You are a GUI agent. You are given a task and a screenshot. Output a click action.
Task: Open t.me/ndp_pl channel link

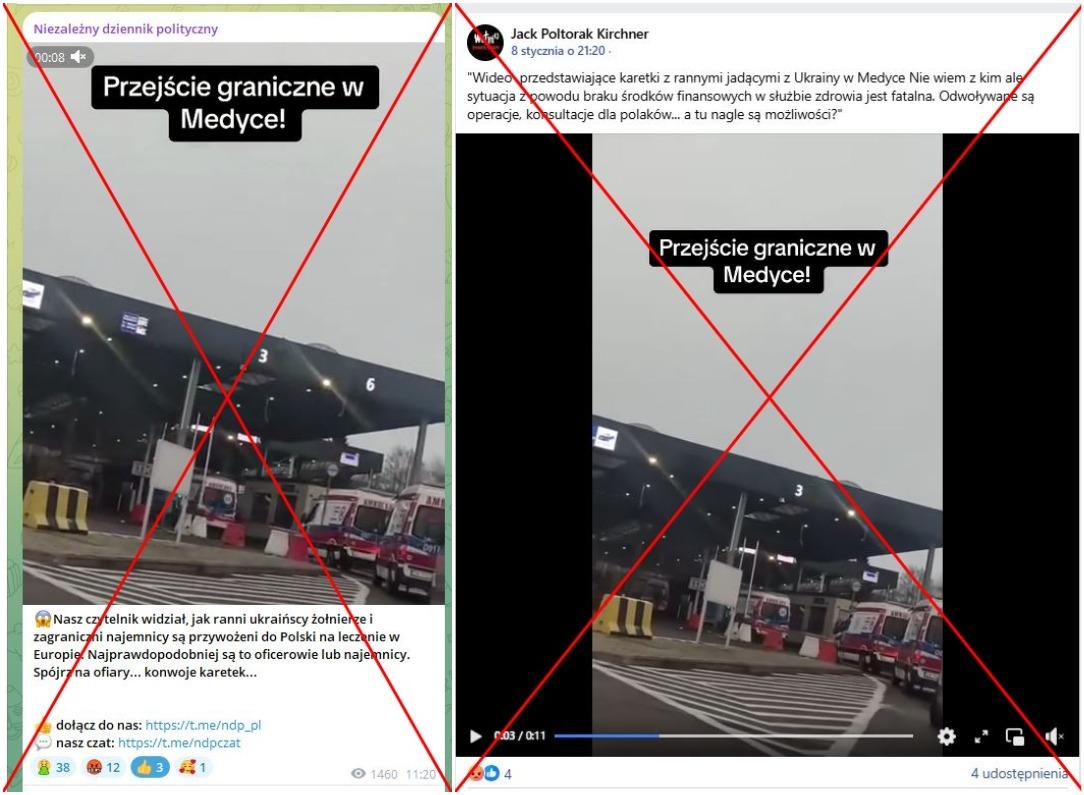coord(203,725)
